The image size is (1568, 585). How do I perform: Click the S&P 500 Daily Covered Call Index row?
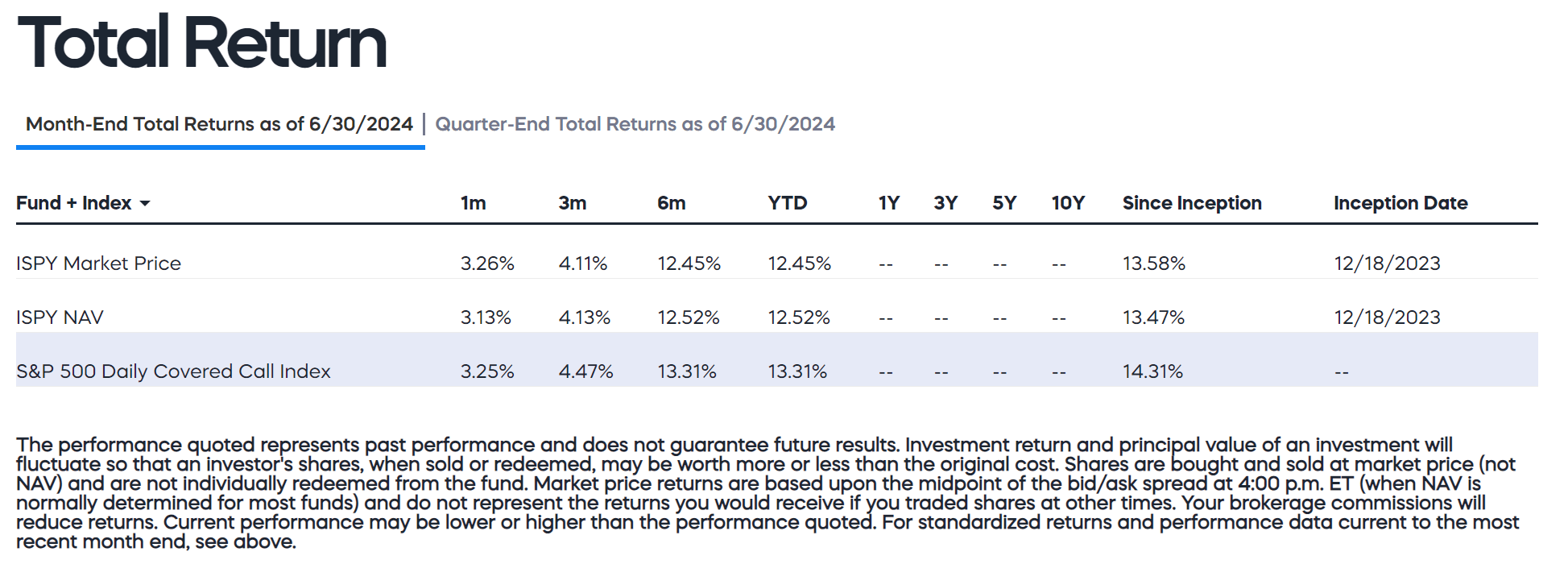[x=173, y=371]
